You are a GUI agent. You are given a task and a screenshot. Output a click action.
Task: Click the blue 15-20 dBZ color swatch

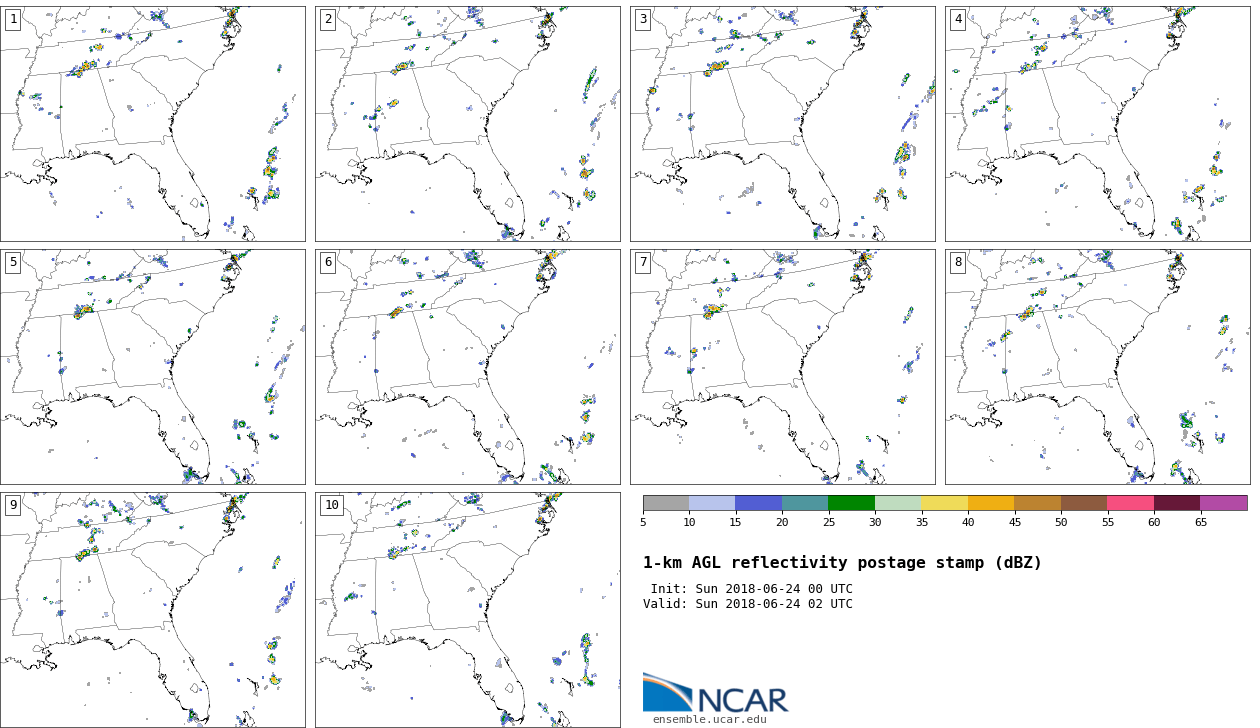pyautogui.click(x=758, y=503)
